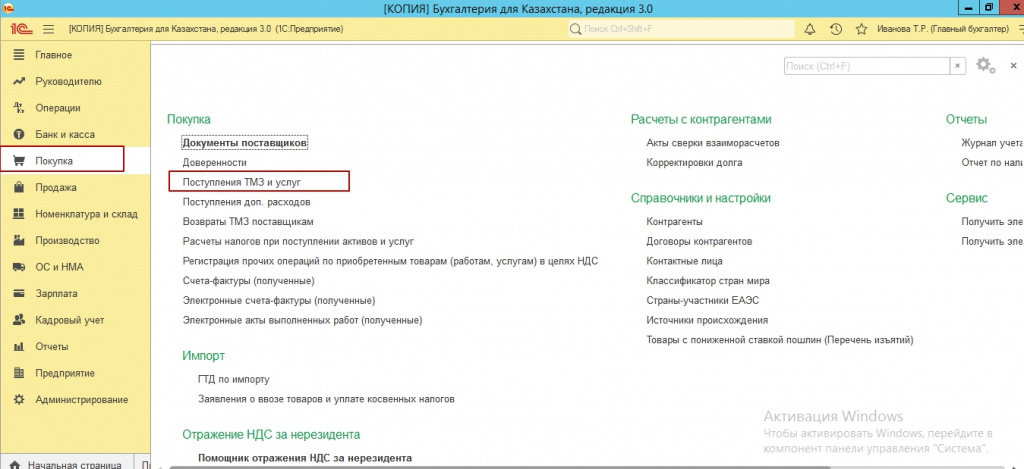
Task: Open Источники происхождения
Action: click(x=707, y=320)
